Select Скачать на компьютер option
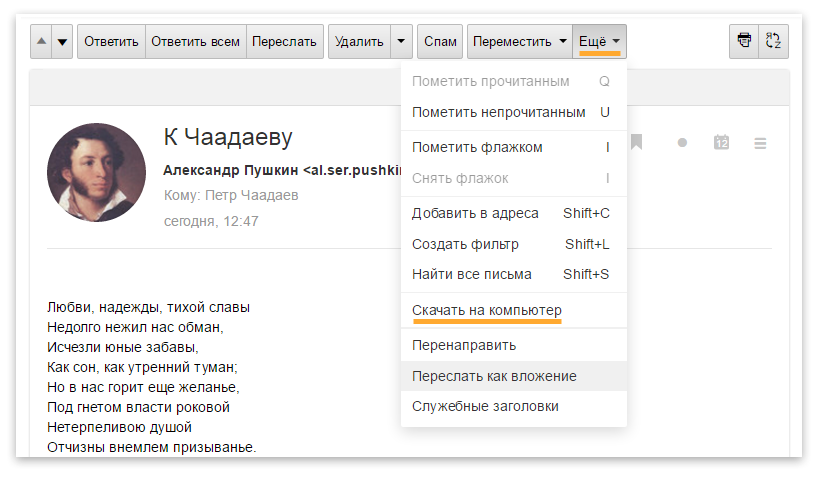The image size is (828, 480). [486, 310]
